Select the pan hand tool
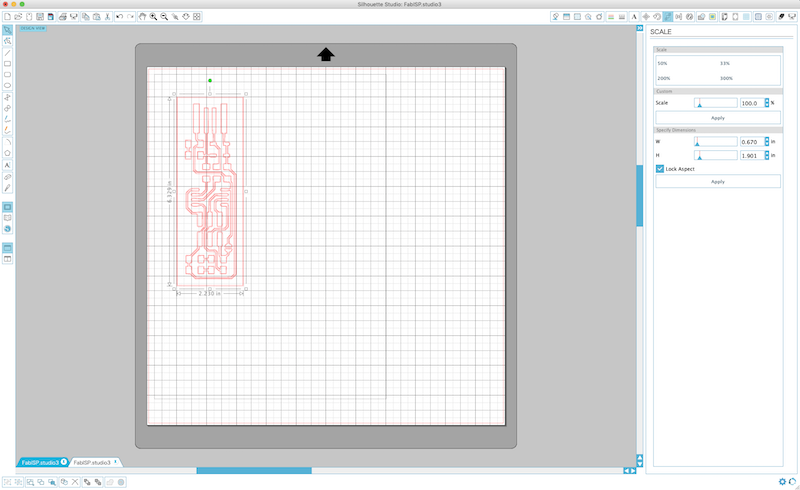This screenshot has height=490, width=800. [x=142, y=17]
